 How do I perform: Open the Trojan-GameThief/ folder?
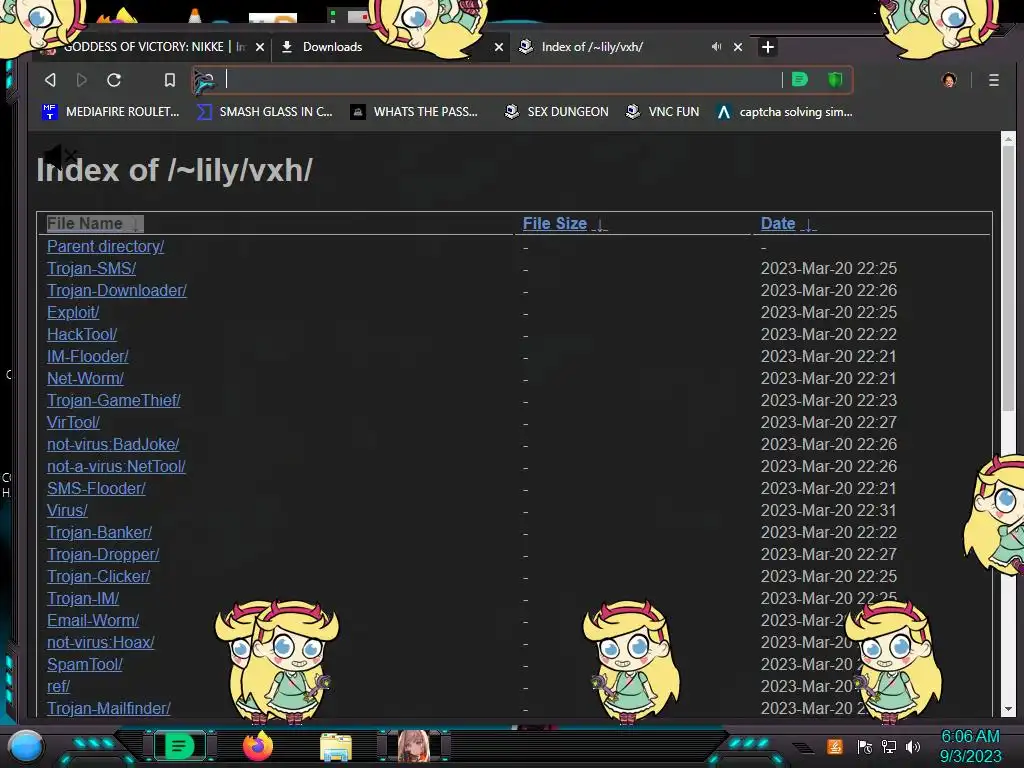tap(114, 400)
